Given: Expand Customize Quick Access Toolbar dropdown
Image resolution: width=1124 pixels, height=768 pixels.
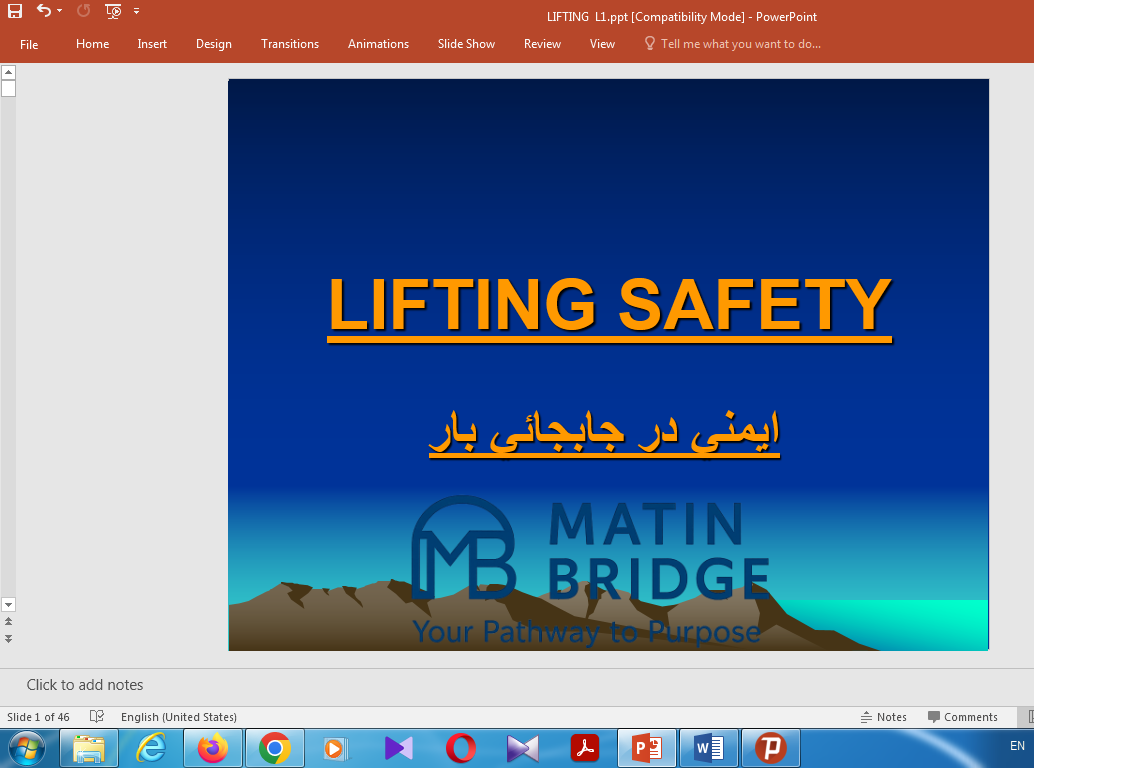Looking at the screenshot, I should (x=136, y=11).
